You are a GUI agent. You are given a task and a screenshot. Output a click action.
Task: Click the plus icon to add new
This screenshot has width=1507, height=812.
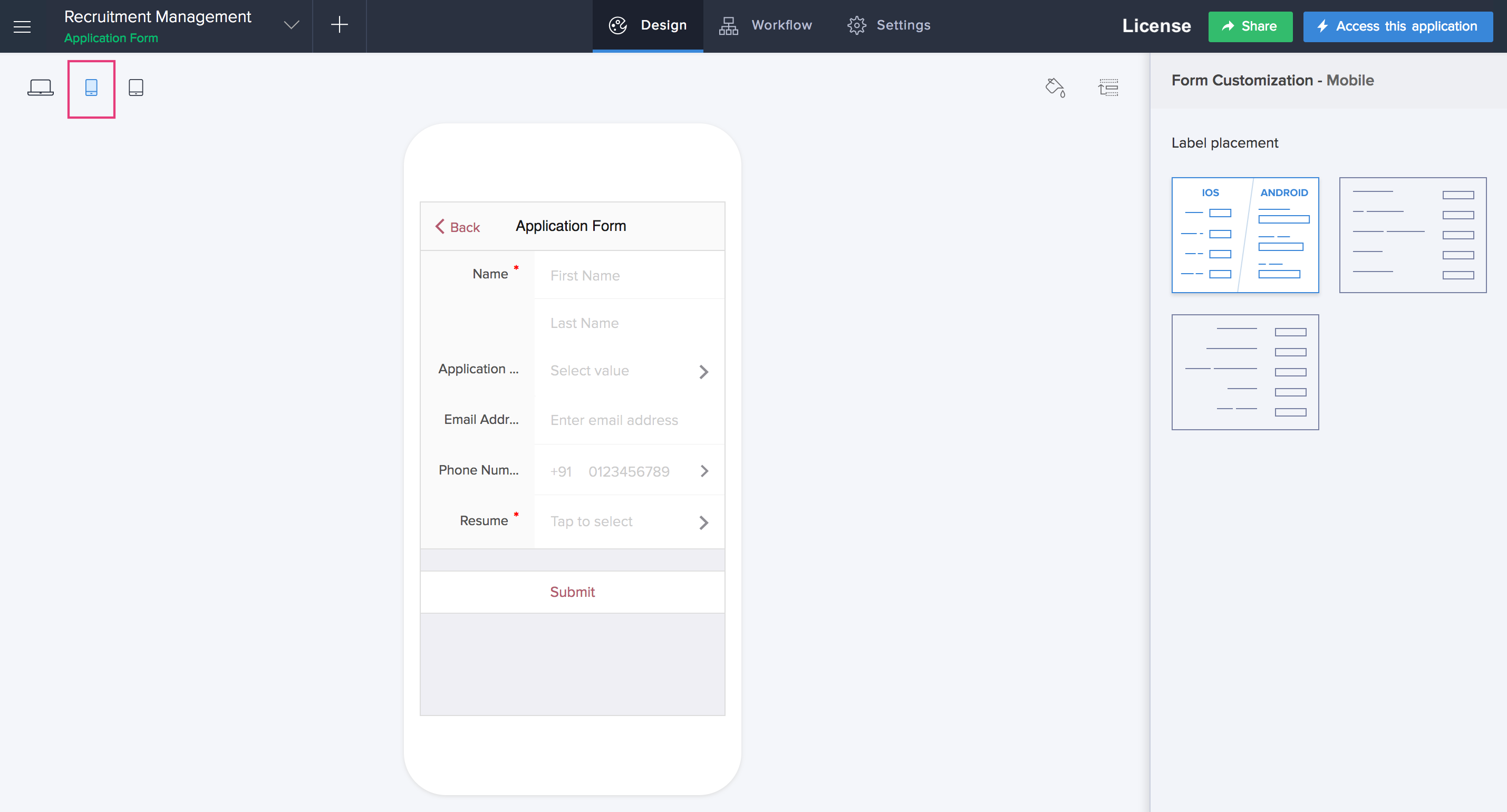[x=339, y=25]
